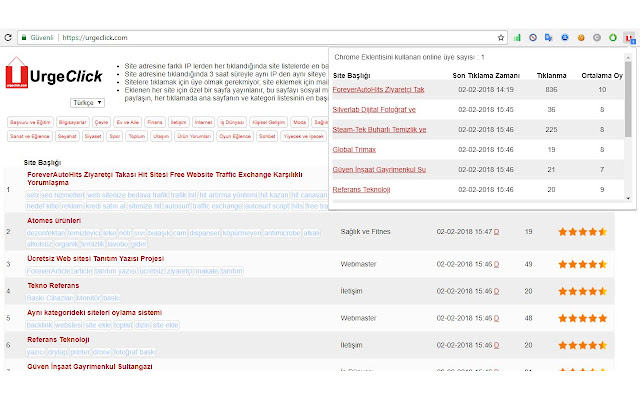The width and height of the screenshot is (640, 400).
Task: Open the green bar-chart extension icon
Action: pos(517,38)
